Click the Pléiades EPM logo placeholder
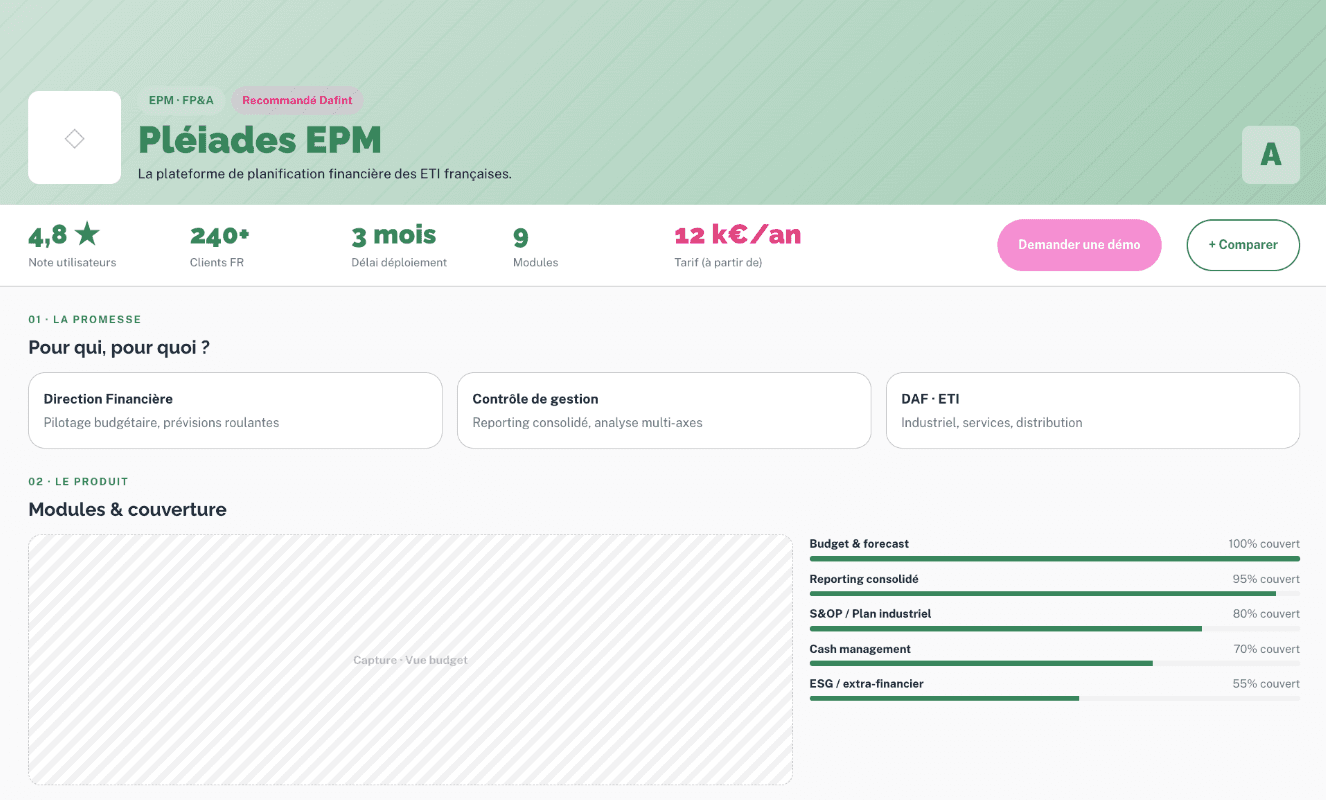Screen dimensions: 1326x800 pyautogui.click(x=74, y=138)
